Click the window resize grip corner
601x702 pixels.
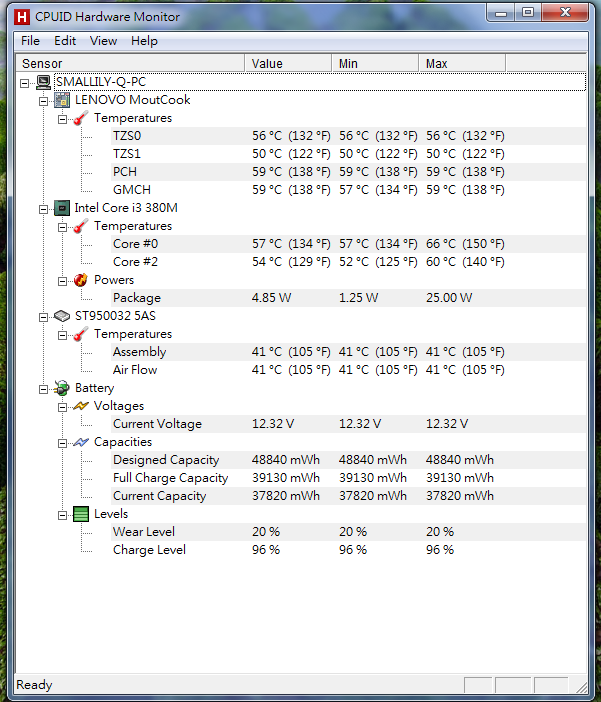pos(581,687)
